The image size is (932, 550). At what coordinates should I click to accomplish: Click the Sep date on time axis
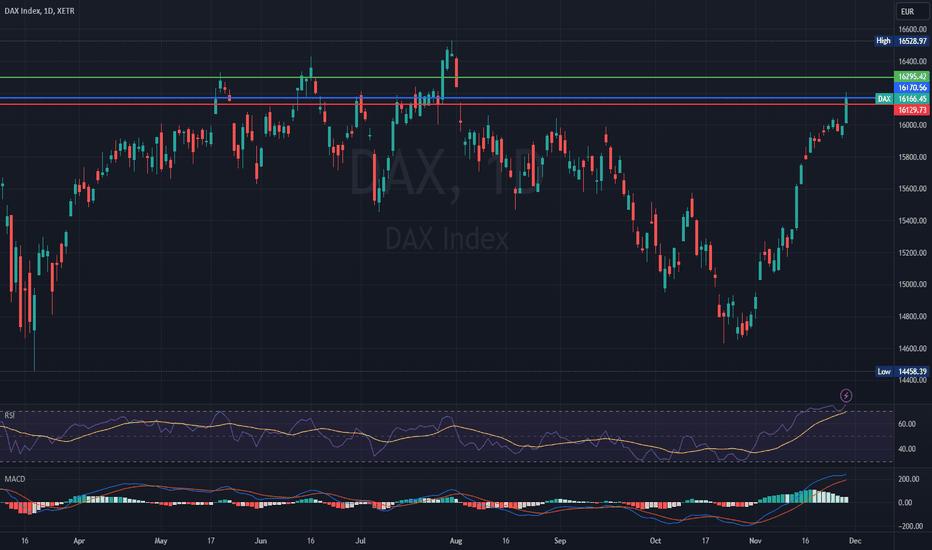560,541
